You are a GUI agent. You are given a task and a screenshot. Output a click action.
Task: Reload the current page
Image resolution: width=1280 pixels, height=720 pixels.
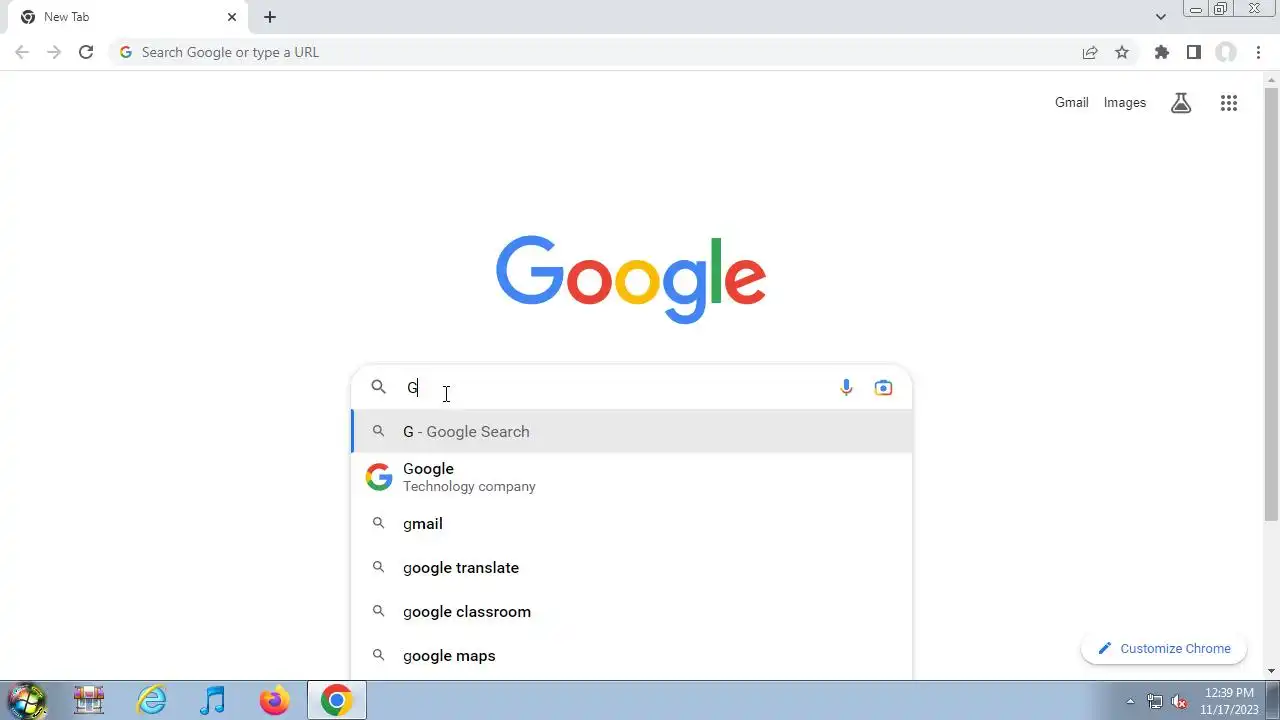(x=86, y=52)
